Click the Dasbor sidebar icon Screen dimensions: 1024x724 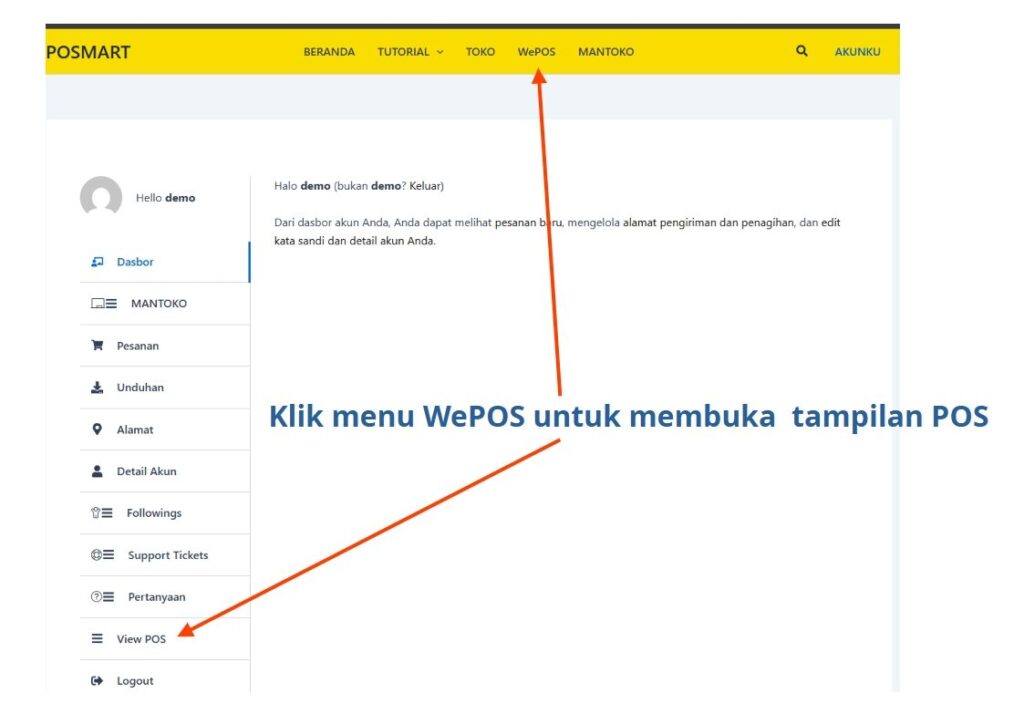(97, 262)
